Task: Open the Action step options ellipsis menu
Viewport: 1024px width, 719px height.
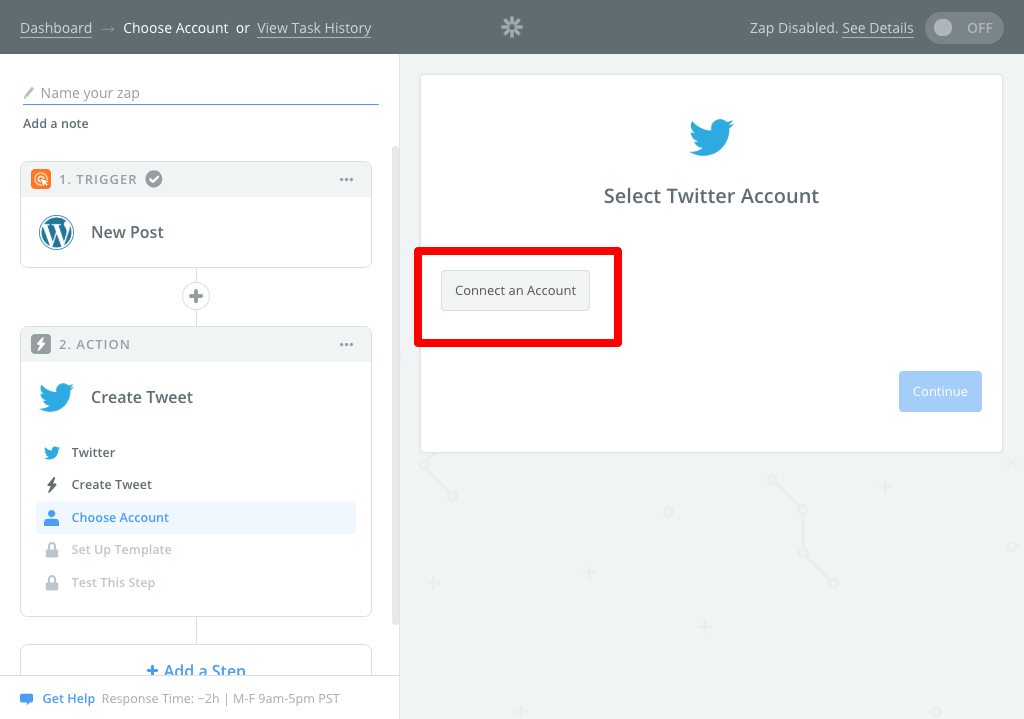Action: point(346,345)
